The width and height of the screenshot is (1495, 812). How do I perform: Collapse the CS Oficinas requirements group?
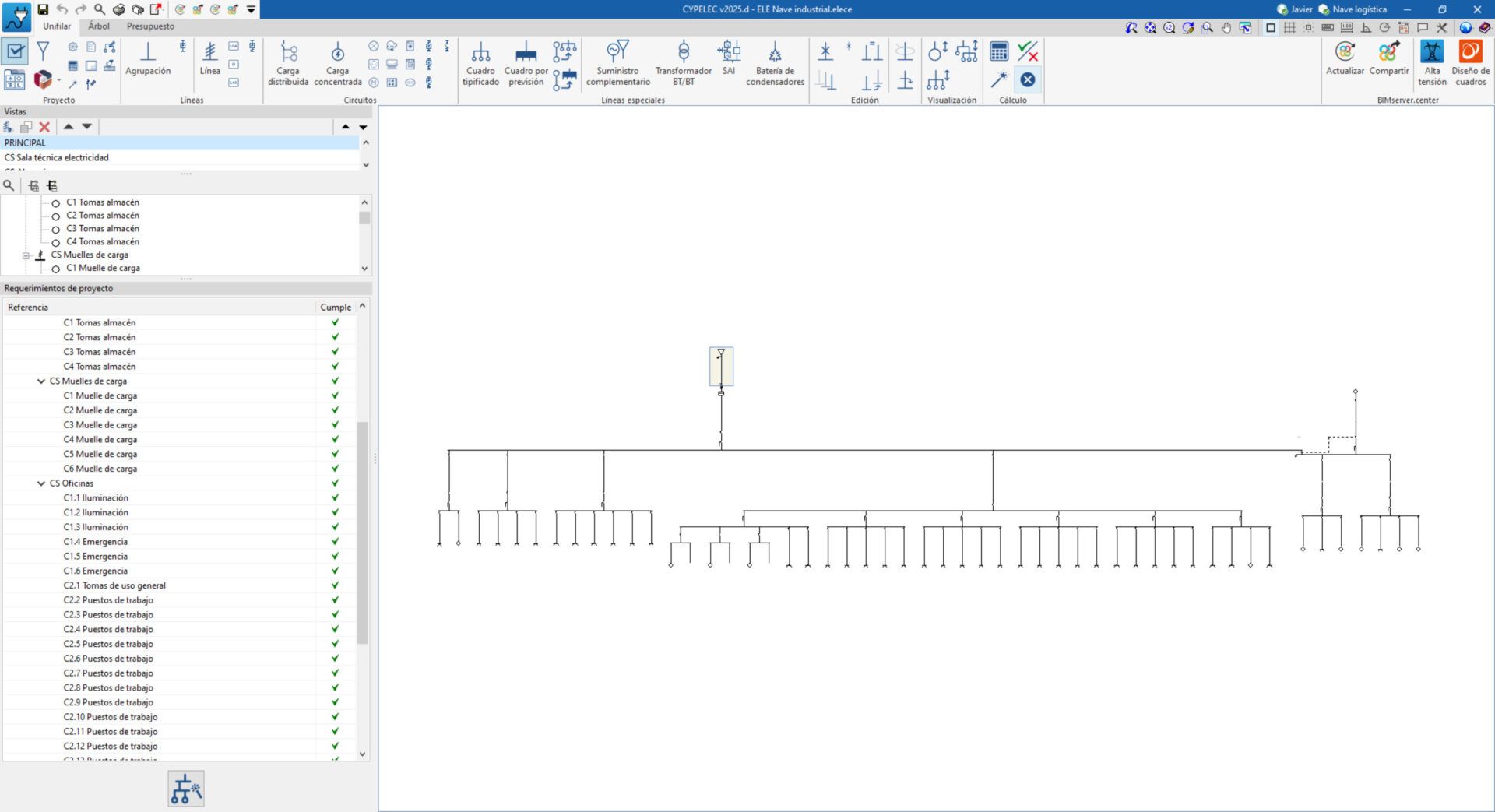[x=41, y=483]
